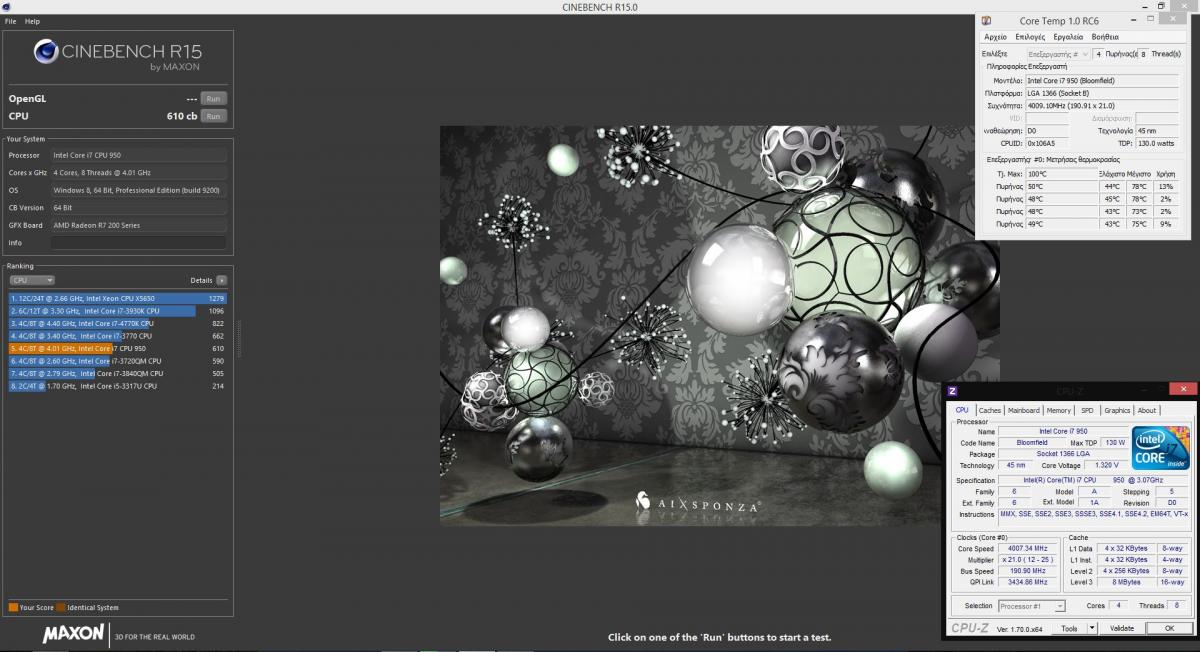Switch to the SPD tab in CPU-Z
The width and height of the screenshot is (1200, 652).
1087,410
